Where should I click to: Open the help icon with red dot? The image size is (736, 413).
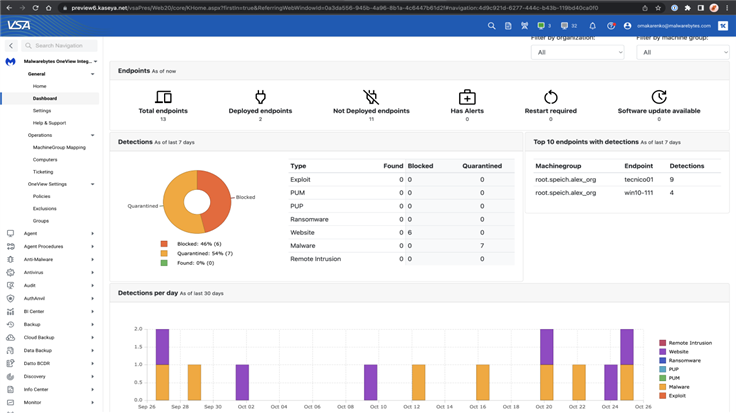611,26
